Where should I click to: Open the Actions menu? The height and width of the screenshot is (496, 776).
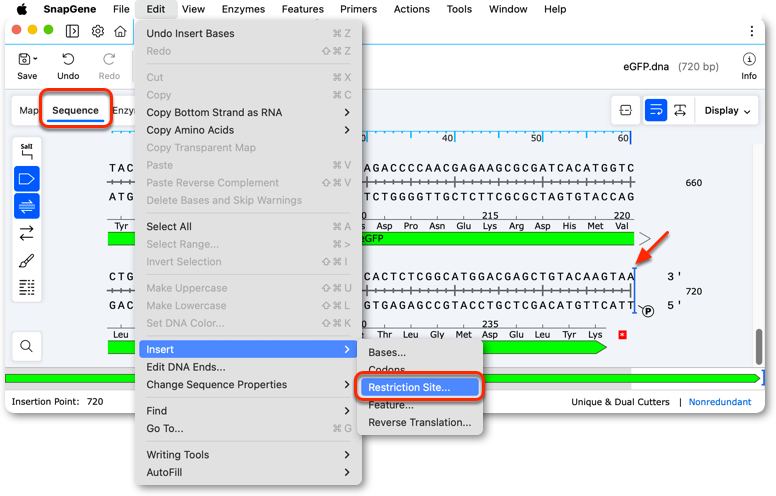tap(411, 9)
